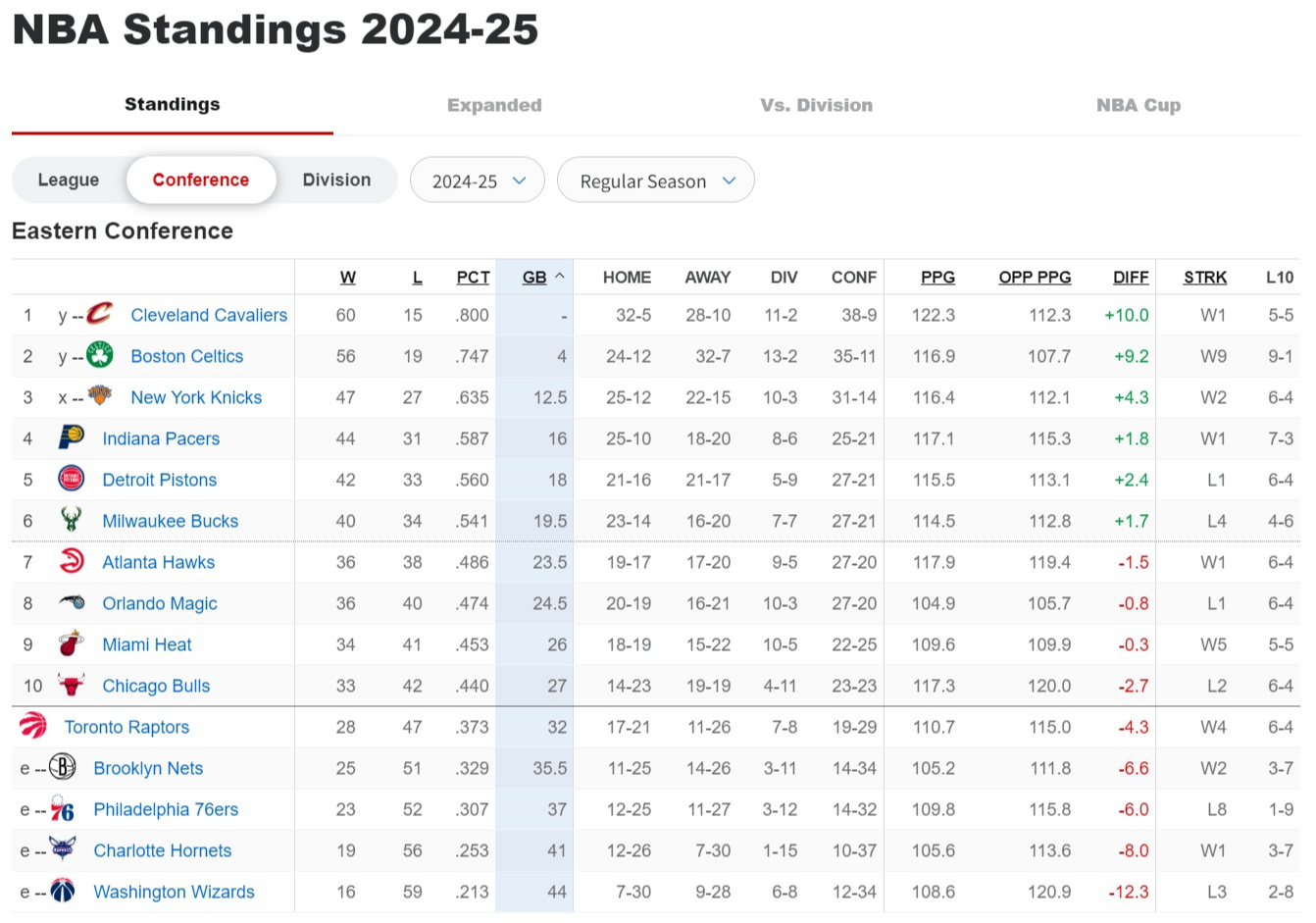Screen dimensions: 1316x923
Task: Open the NBA Cup tab
Action: click(1139, 105)
